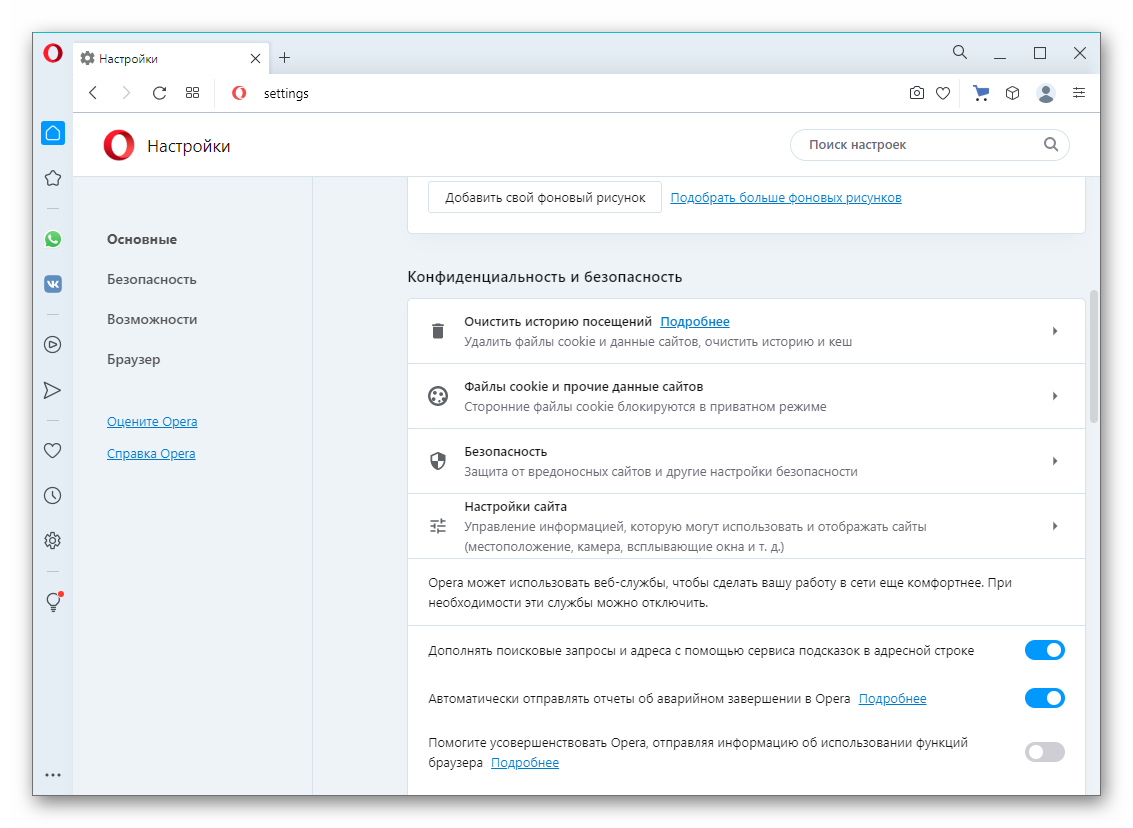The height and width of the screenshot is (828, 1133).
Task: Open the snapshot camera tool
Action: (x=916, y=93)
